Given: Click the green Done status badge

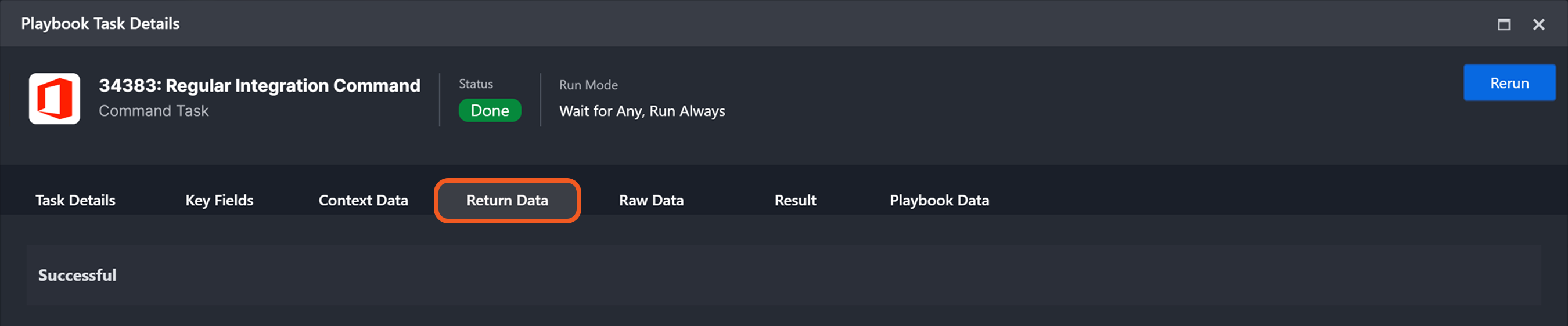Looking at the screenshot, I should pos(490,111).
